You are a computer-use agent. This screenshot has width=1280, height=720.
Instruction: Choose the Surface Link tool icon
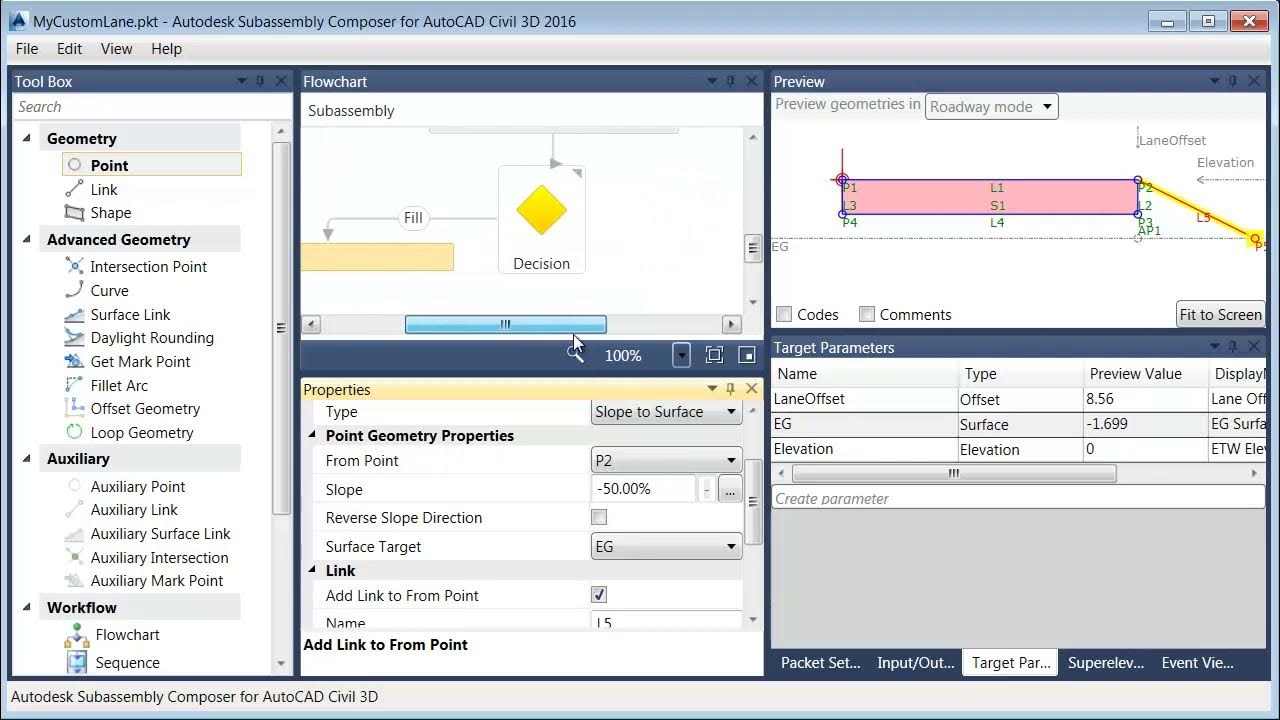tap(74, 314)
